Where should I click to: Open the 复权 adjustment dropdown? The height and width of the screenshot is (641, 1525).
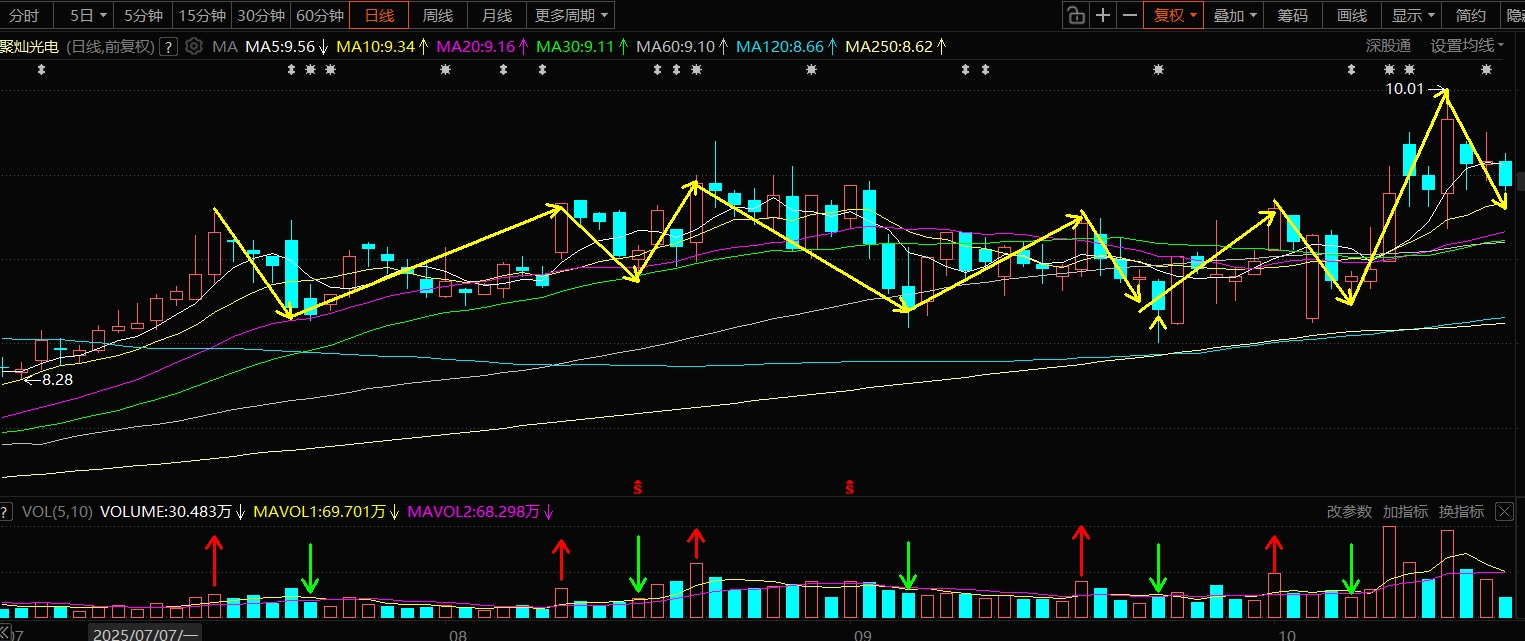[x=1175, y=15]
